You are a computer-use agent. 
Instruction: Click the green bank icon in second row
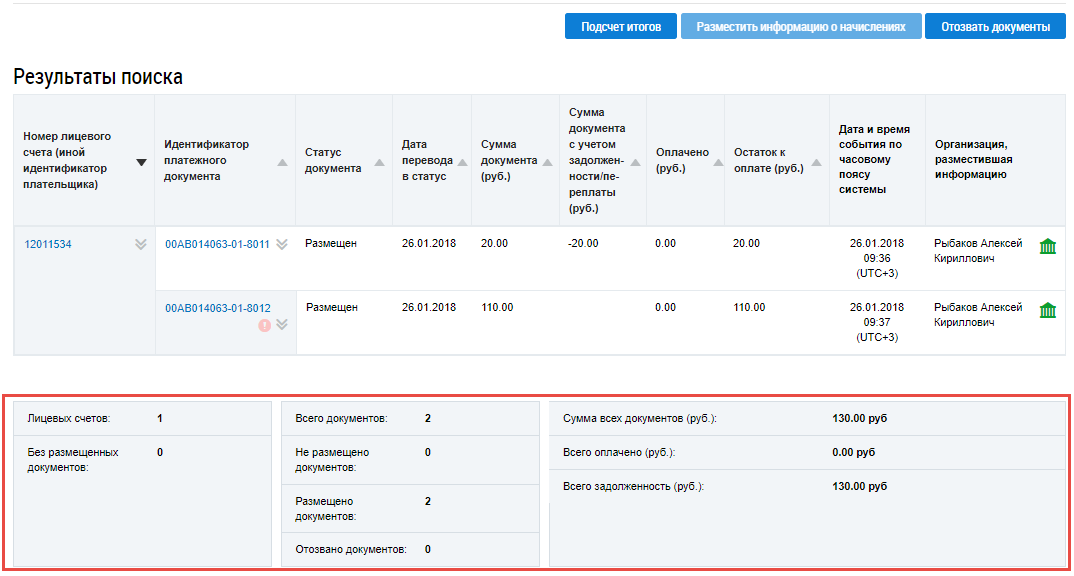click(1047, 310)
